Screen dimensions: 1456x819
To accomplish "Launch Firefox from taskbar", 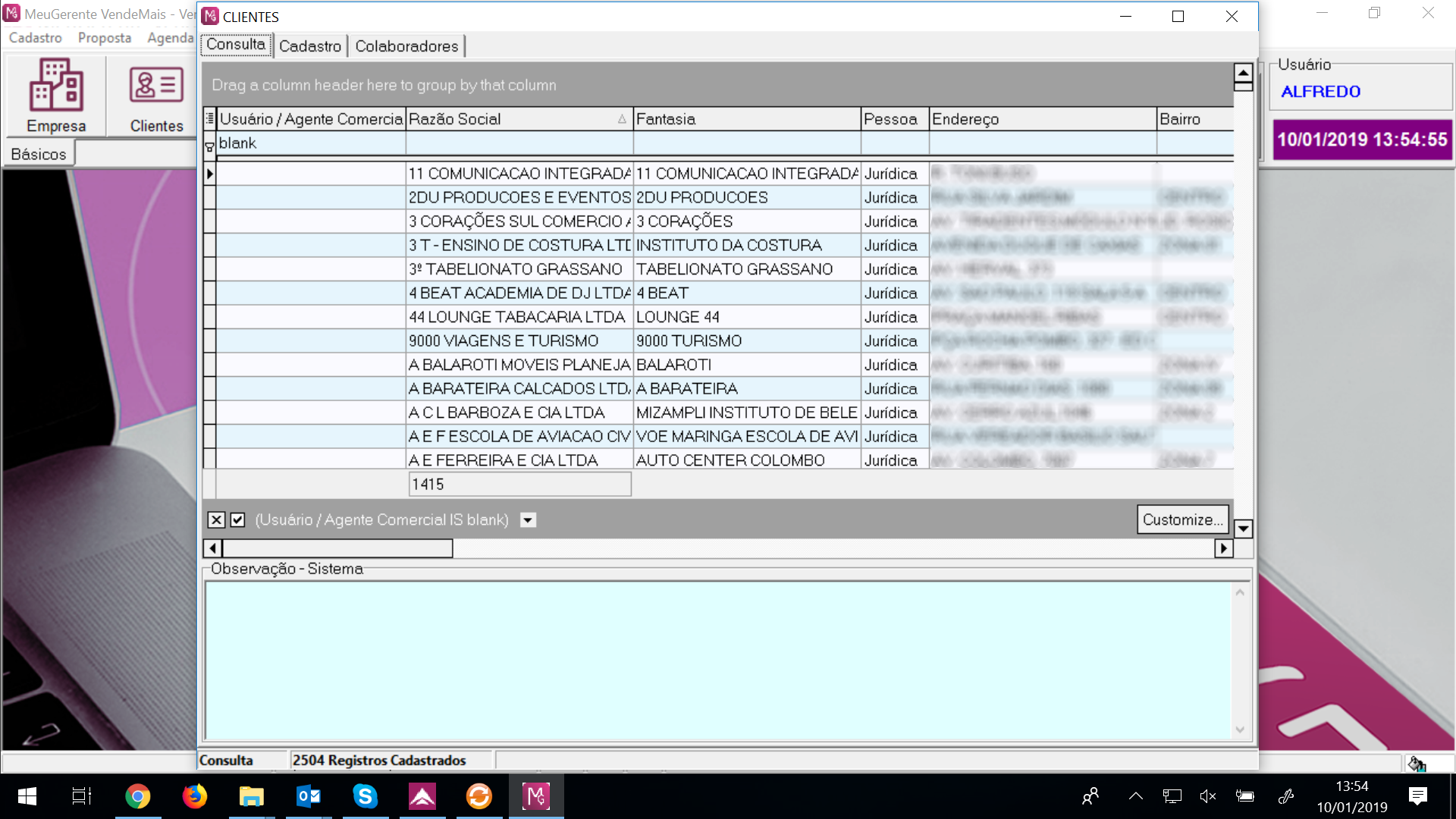I will tap(195, 796).
